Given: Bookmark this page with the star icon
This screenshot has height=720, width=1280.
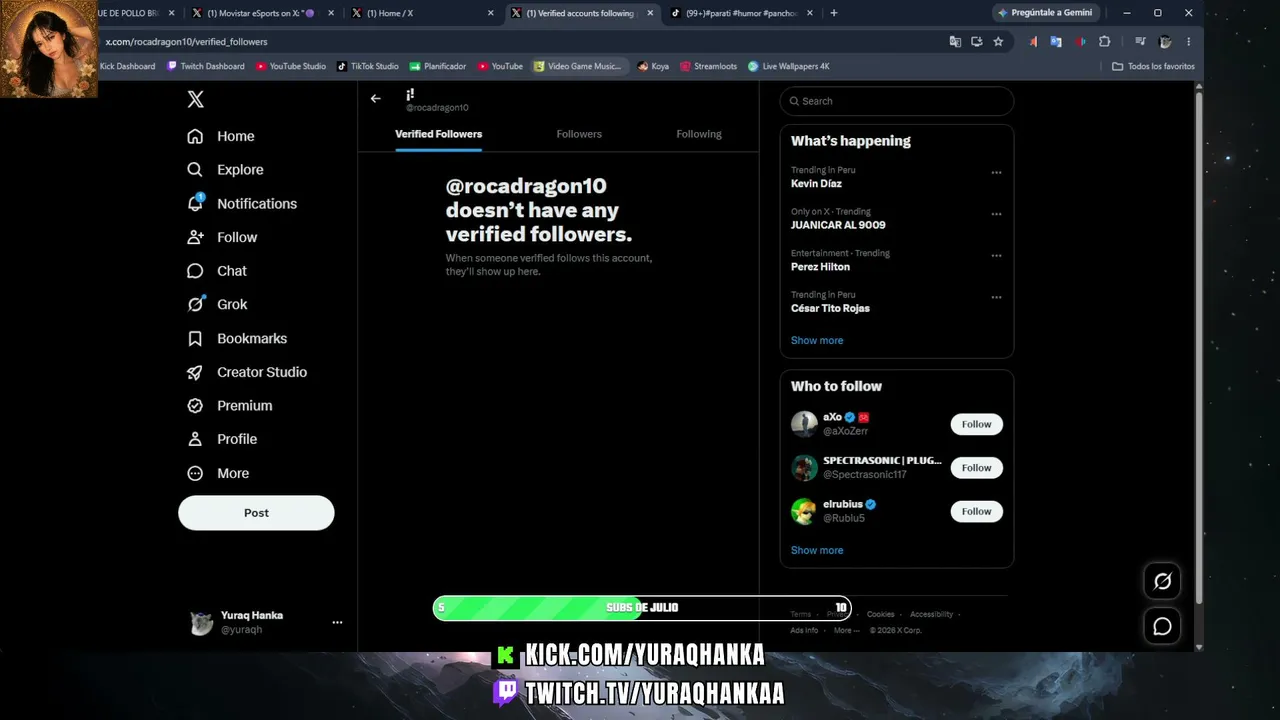Looking at the screenshot, I should tap(998, 42).
